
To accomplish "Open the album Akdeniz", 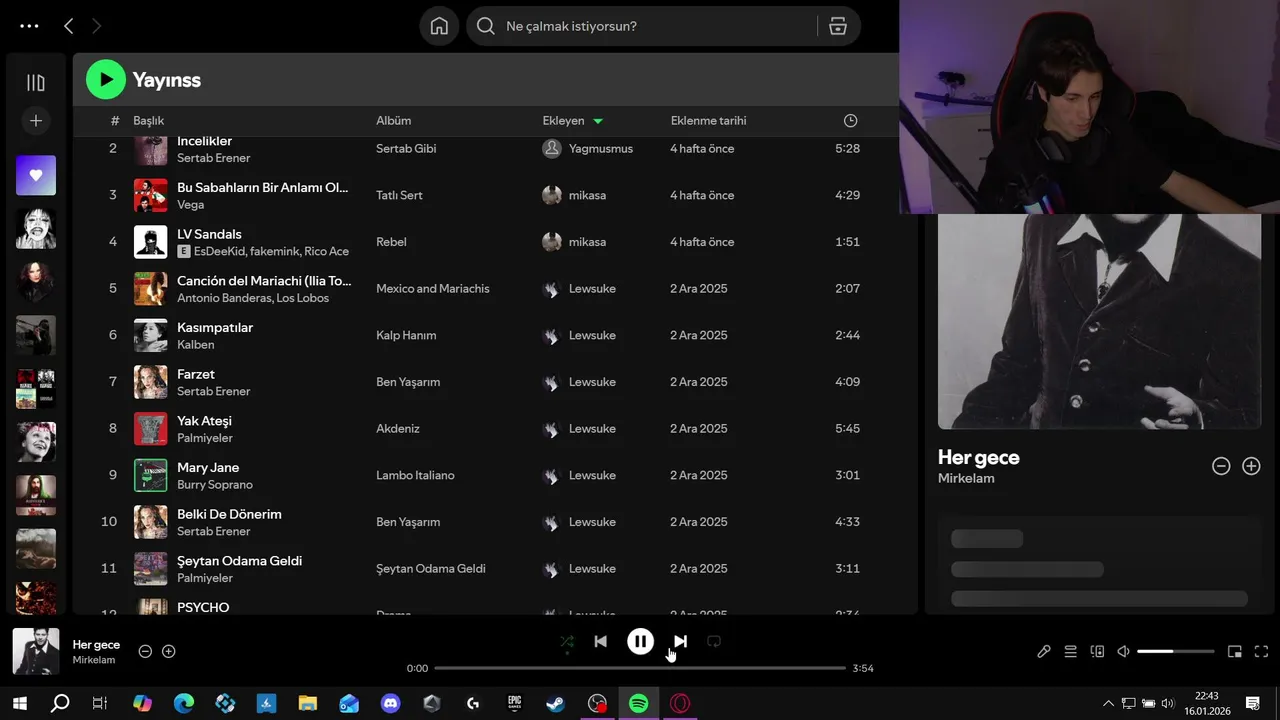I will (398, 429).
